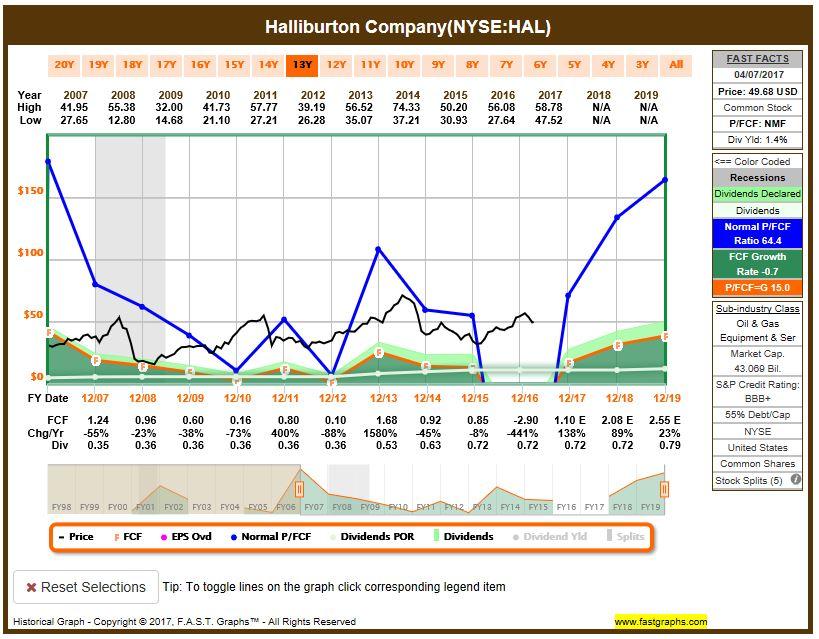Click the 55% Debt/Cap entry
Viewport: 819px width, 639px height.
[x=757, y=415]
